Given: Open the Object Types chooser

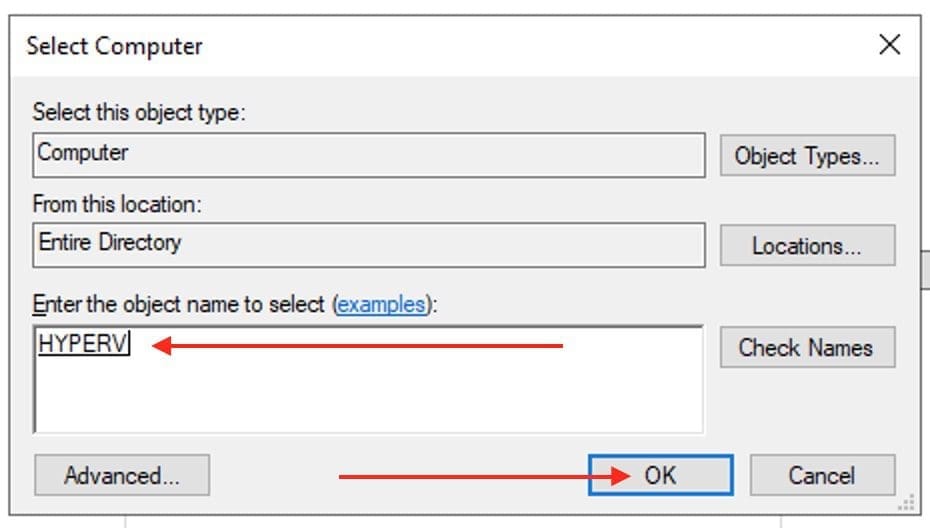Looking at the screenshot, I should pos(807,156).
